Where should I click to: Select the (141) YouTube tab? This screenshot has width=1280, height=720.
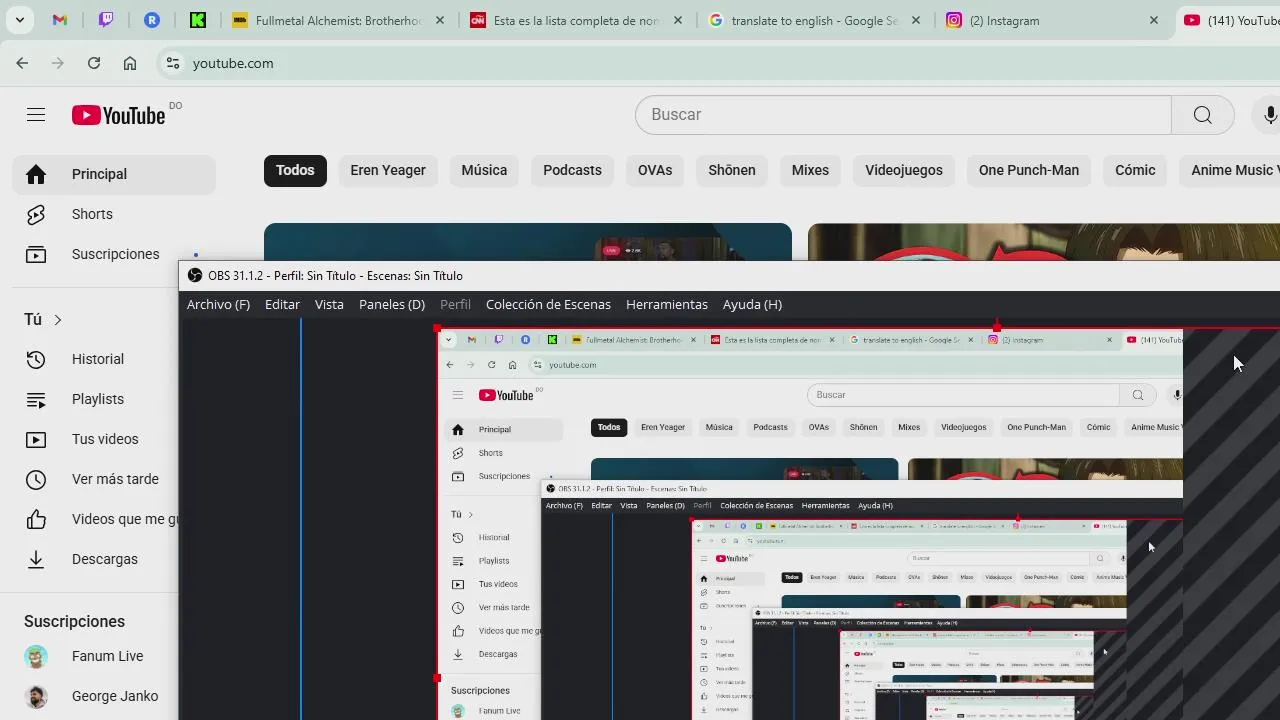(x=1228, y=20)
